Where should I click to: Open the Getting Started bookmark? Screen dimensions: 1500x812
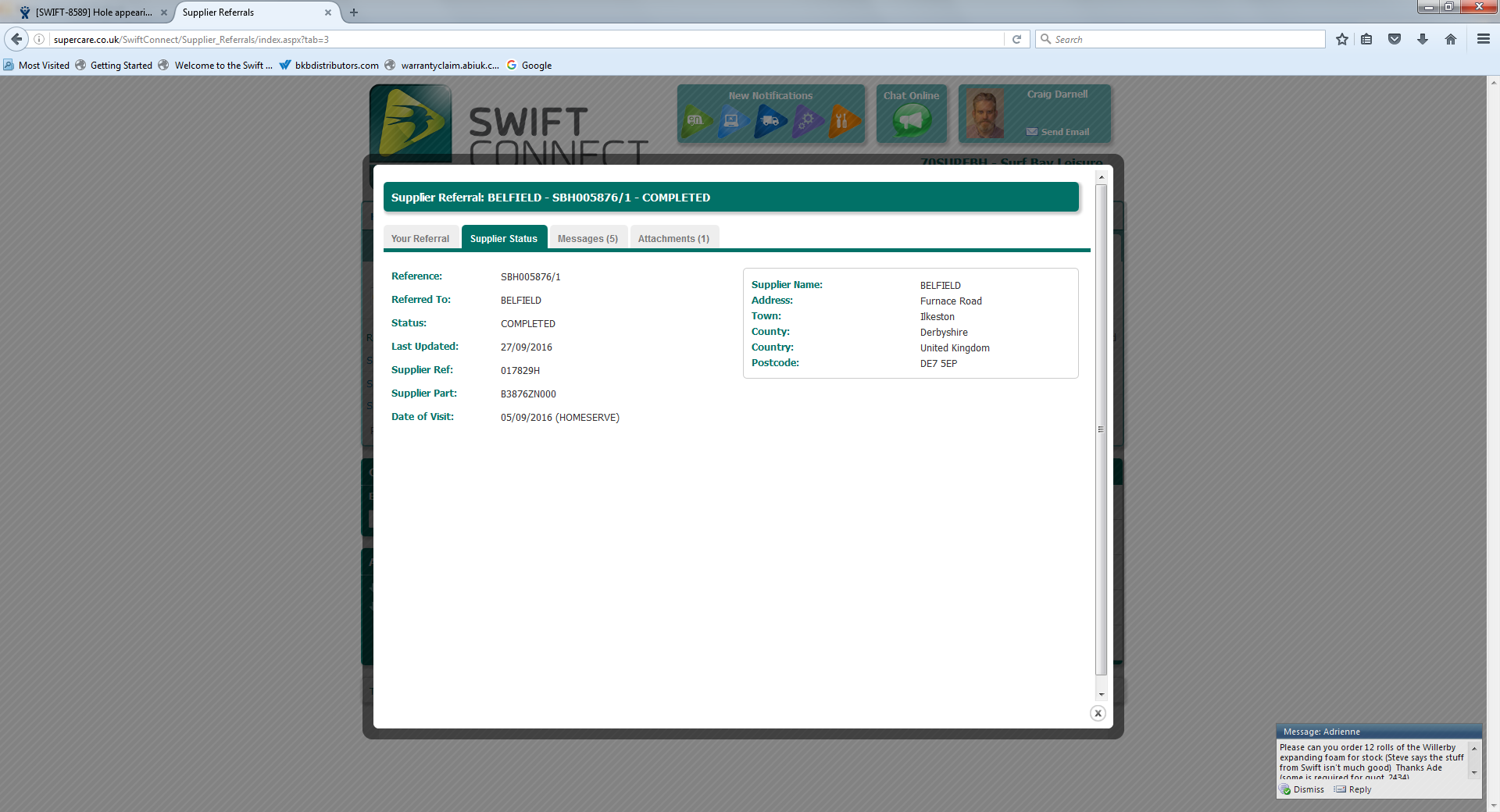(114, 66)
